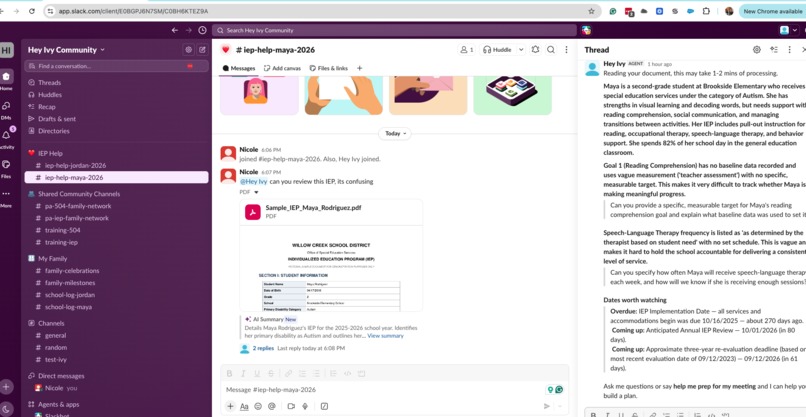The height and width of the screenshot is (417, 806).
Task: Open the school-log-maya channel
Action: (68, 307)
